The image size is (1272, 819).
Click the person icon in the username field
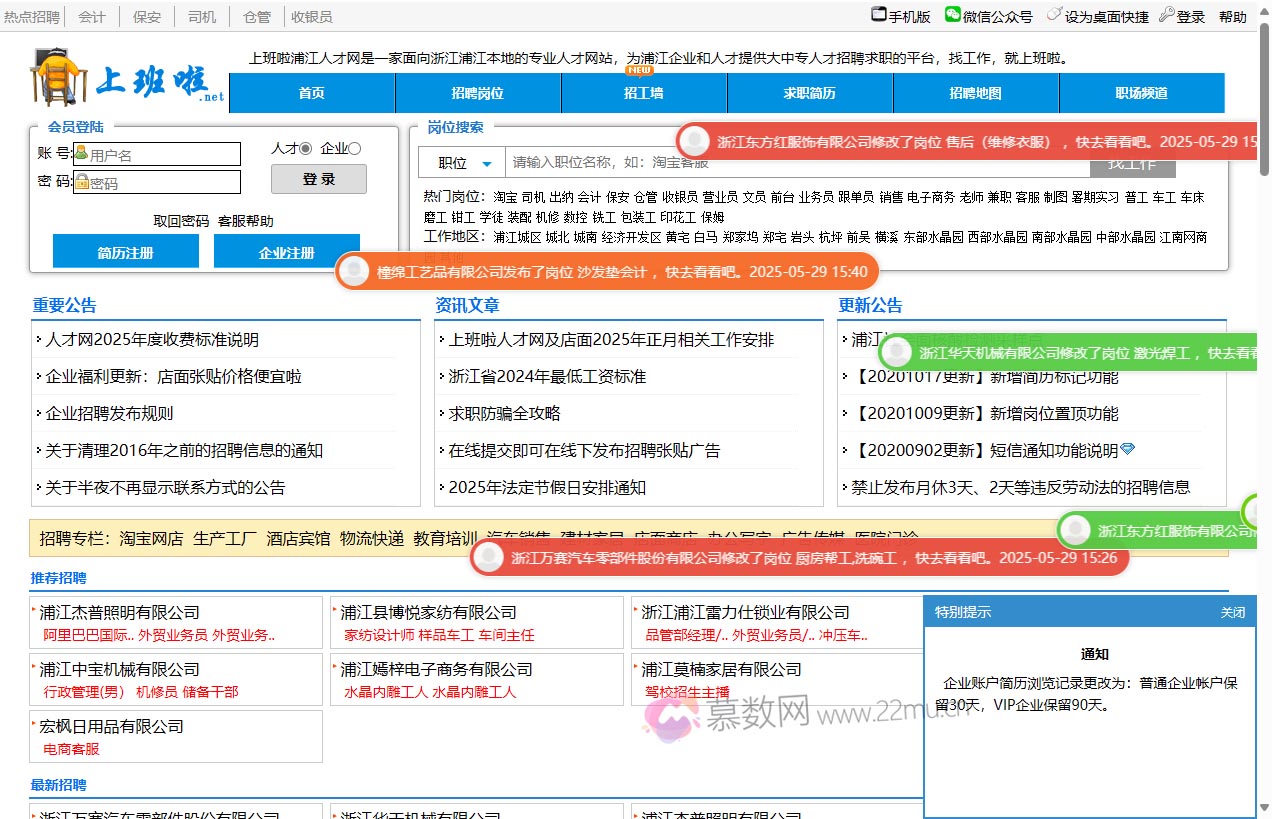click(82, 152)
